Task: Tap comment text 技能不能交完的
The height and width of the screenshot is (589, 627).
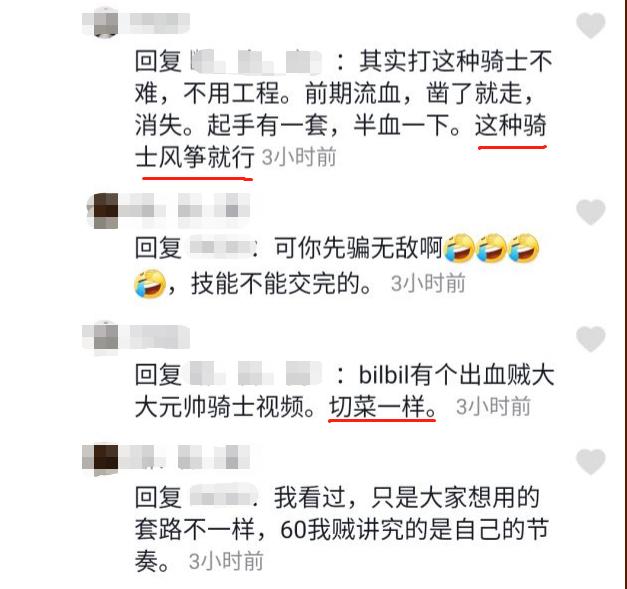Action: coord(282,284)
